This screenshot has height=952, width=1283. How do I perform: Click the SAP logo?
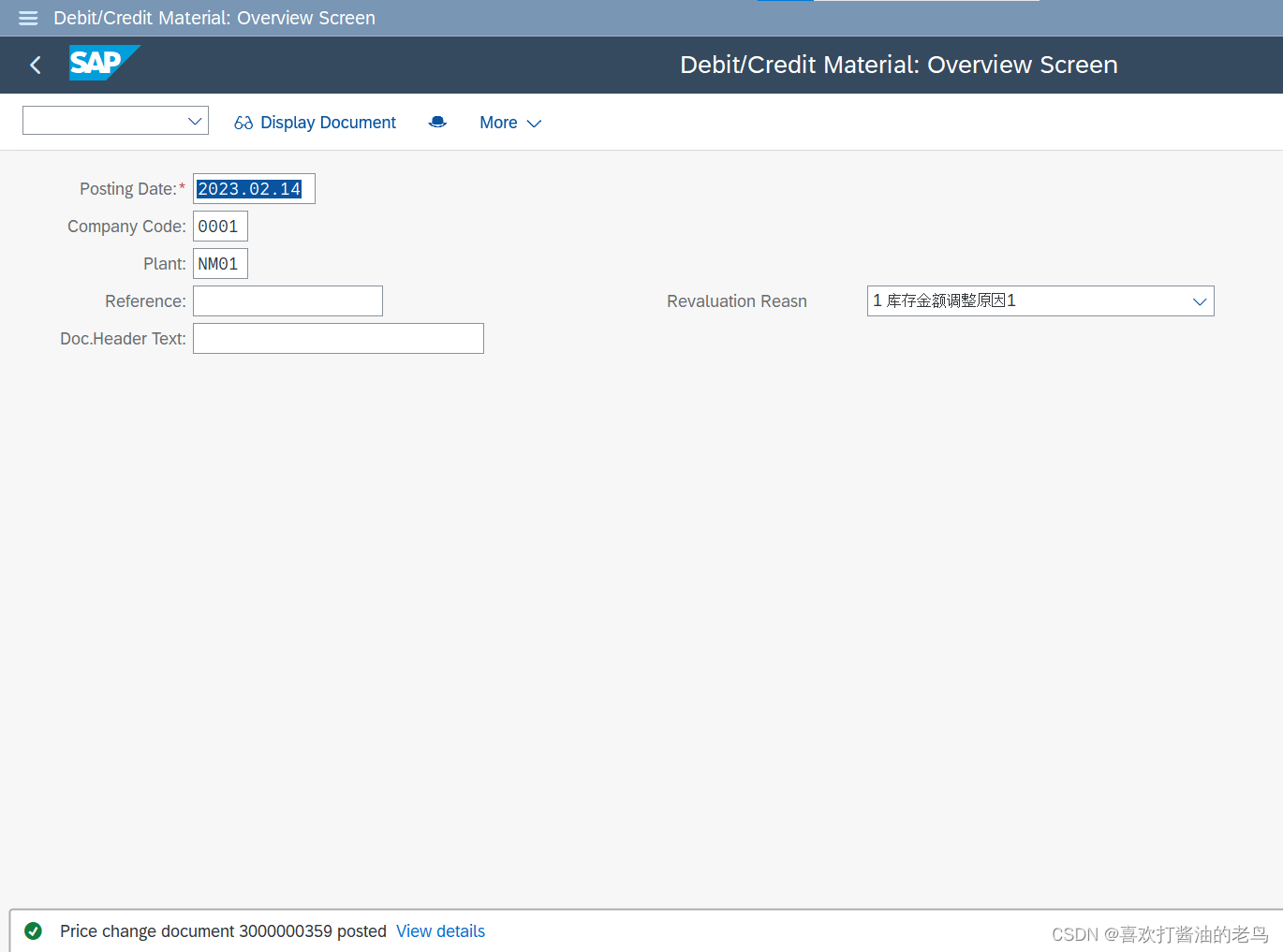[x=104, y=63]
